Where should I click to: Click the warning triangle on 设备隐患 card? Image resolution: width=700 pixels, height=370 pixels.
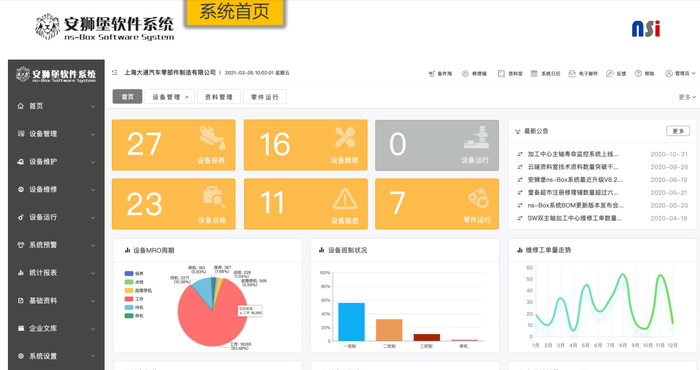pos(345,199)
